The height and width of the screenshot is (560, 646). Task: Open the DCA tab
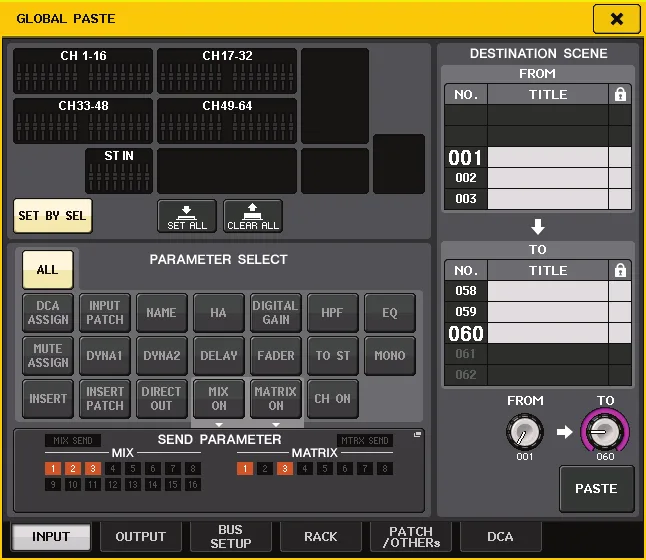[x=500, y=537]
